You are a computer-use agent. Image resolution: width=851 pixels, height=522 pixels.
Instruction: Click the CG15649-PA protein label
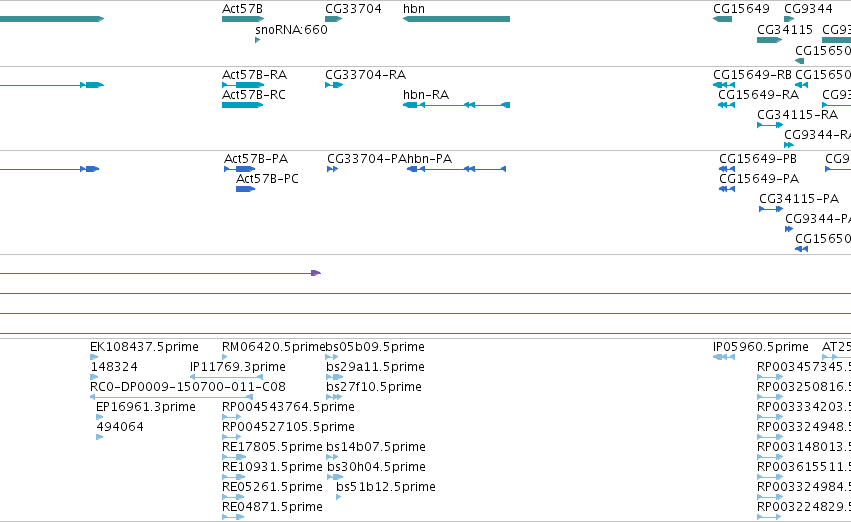[759, 179]
